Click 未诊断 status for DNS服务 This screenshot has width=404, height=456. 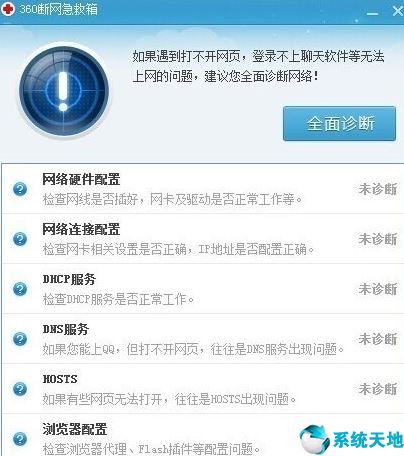click(378, 339)
